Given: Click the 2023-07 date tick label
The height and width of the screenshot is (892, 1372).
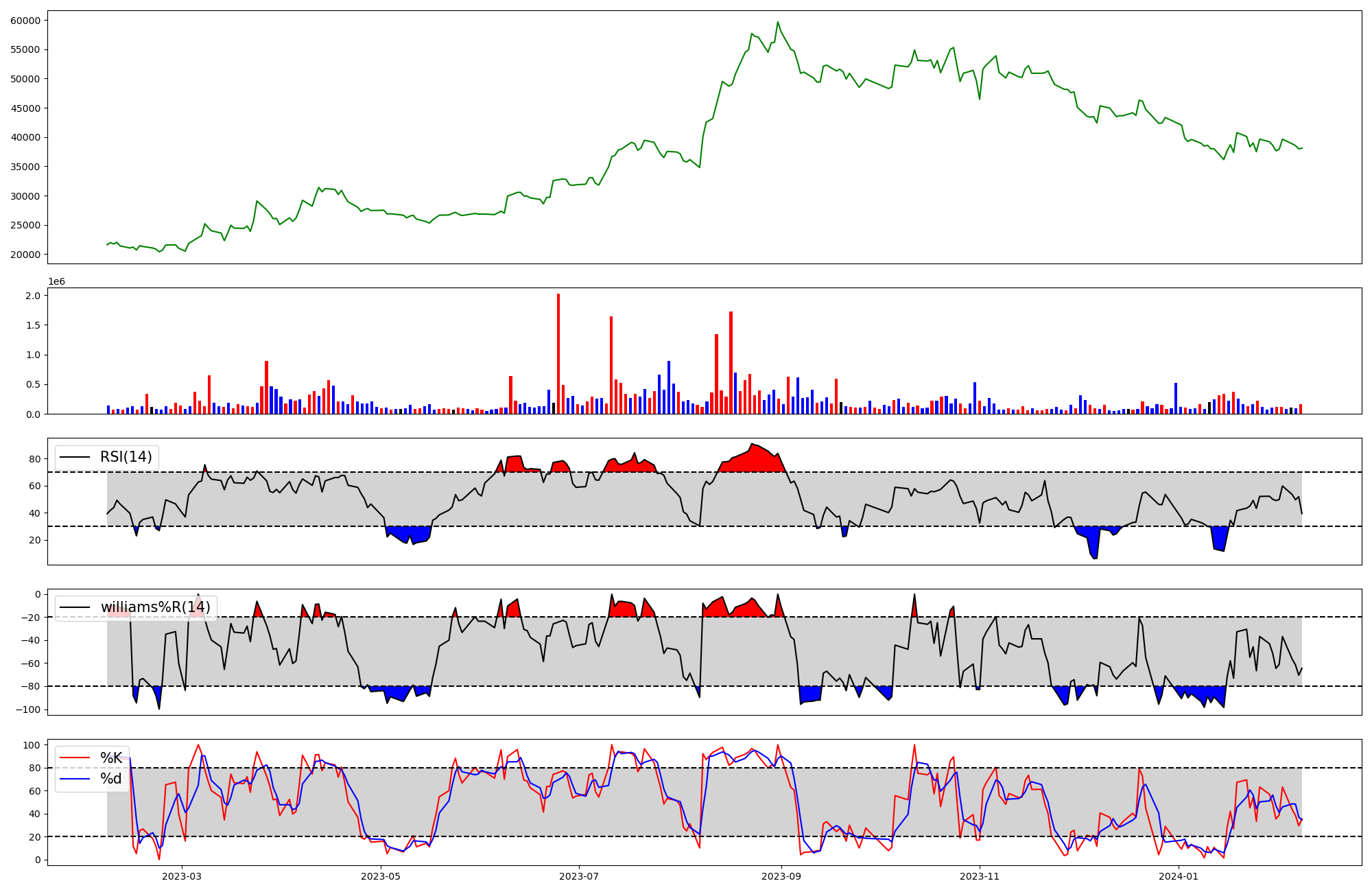Looking at the screenshot, I should [579, 876].
